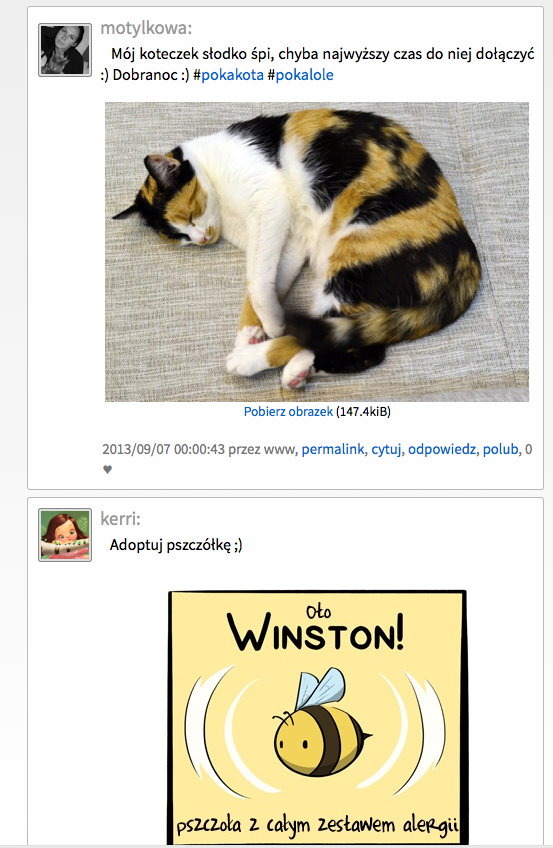Click the Adoptuj pszczółkę post text
This screenshot has width=553, height=848.
[176, 545]
